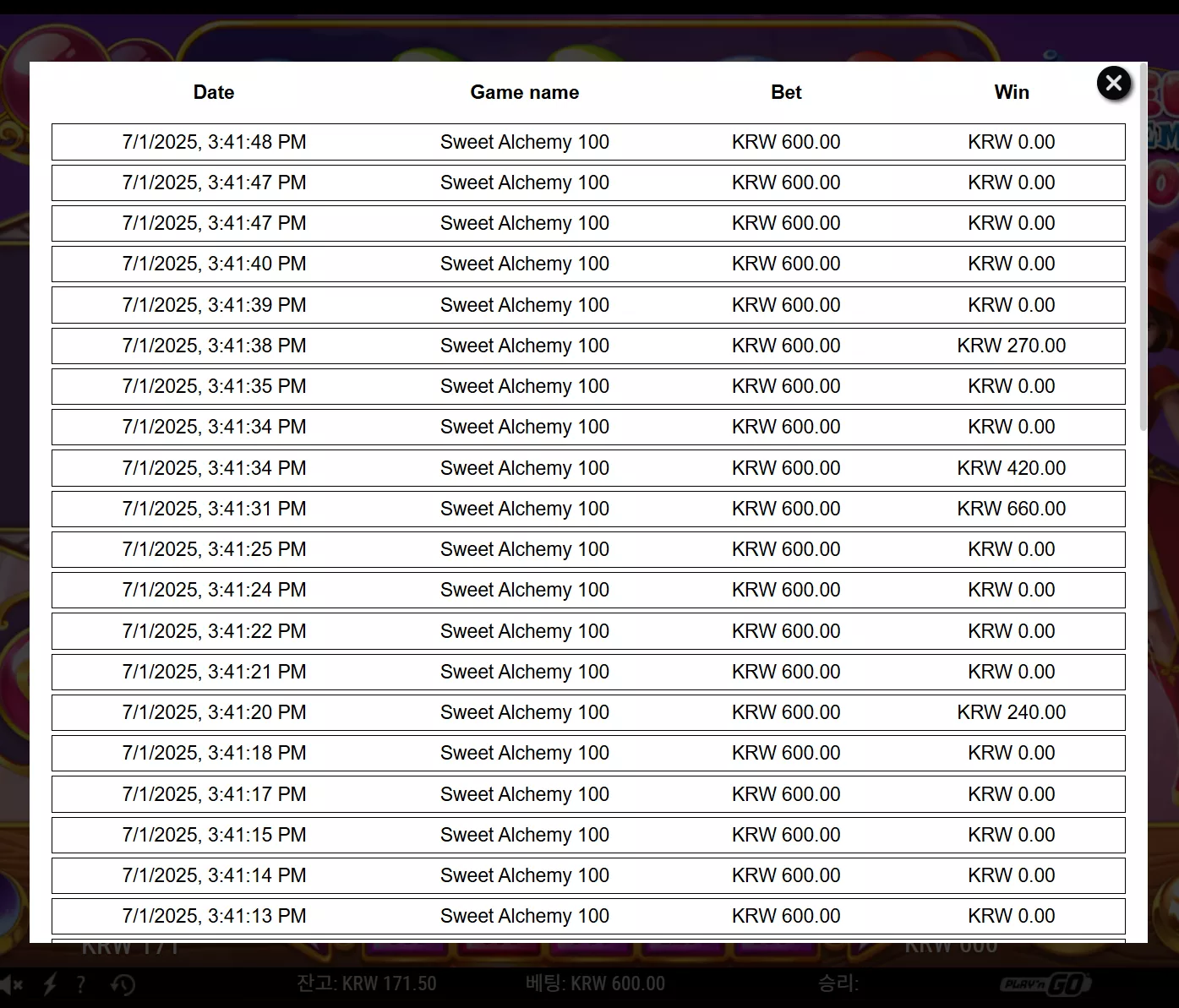1179x1008 pixels.
Task: Select the date 7/1/2025, 3:41:31 PM
Action: tap(214, 509)
